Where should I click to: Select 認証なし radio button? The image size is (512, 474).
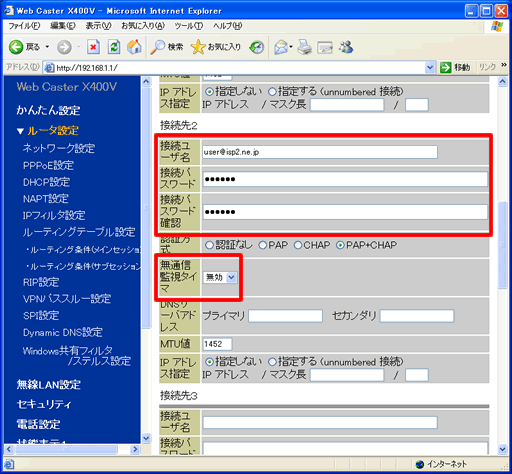point(209,245)
